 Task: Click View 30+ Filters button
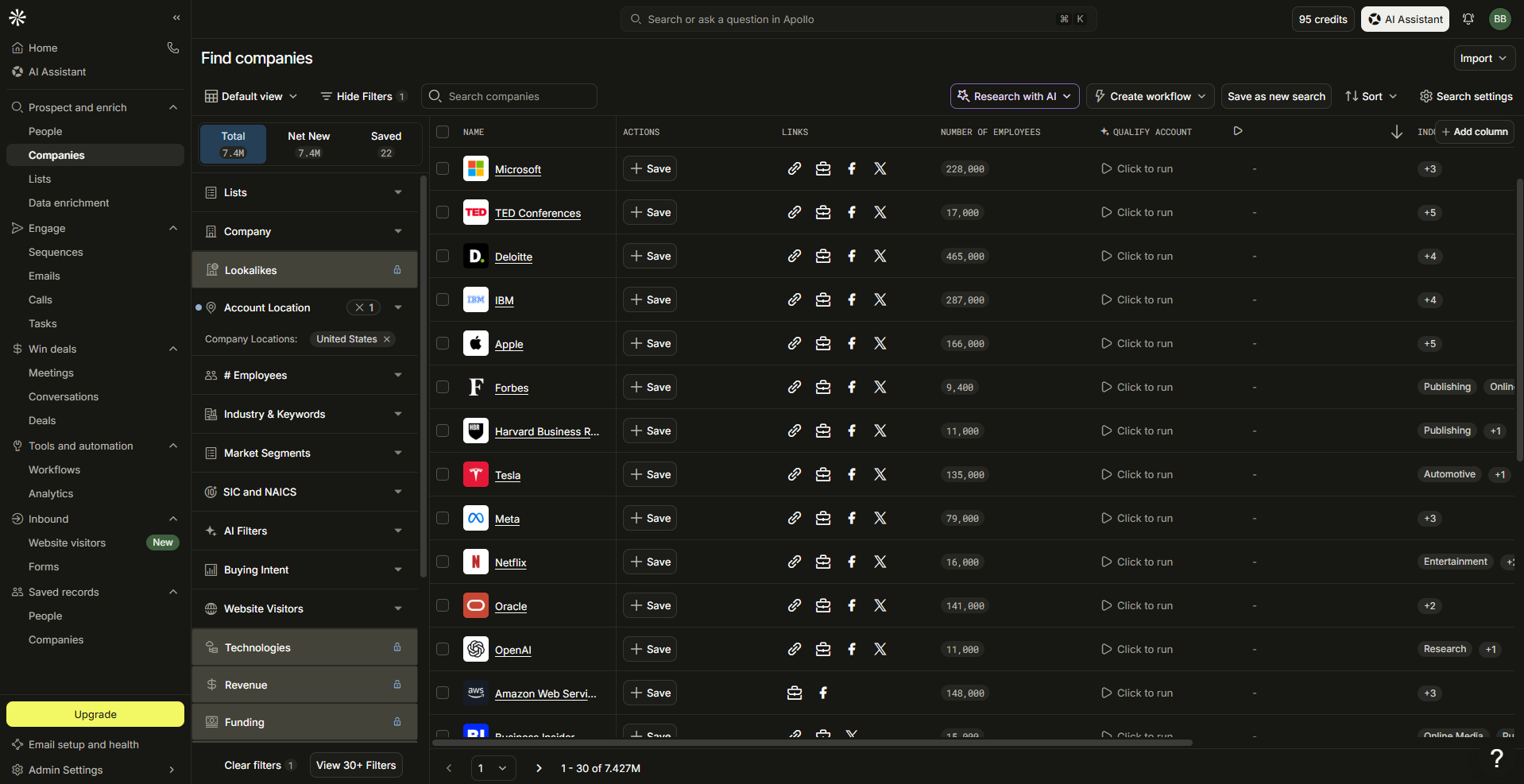[356, 765]
